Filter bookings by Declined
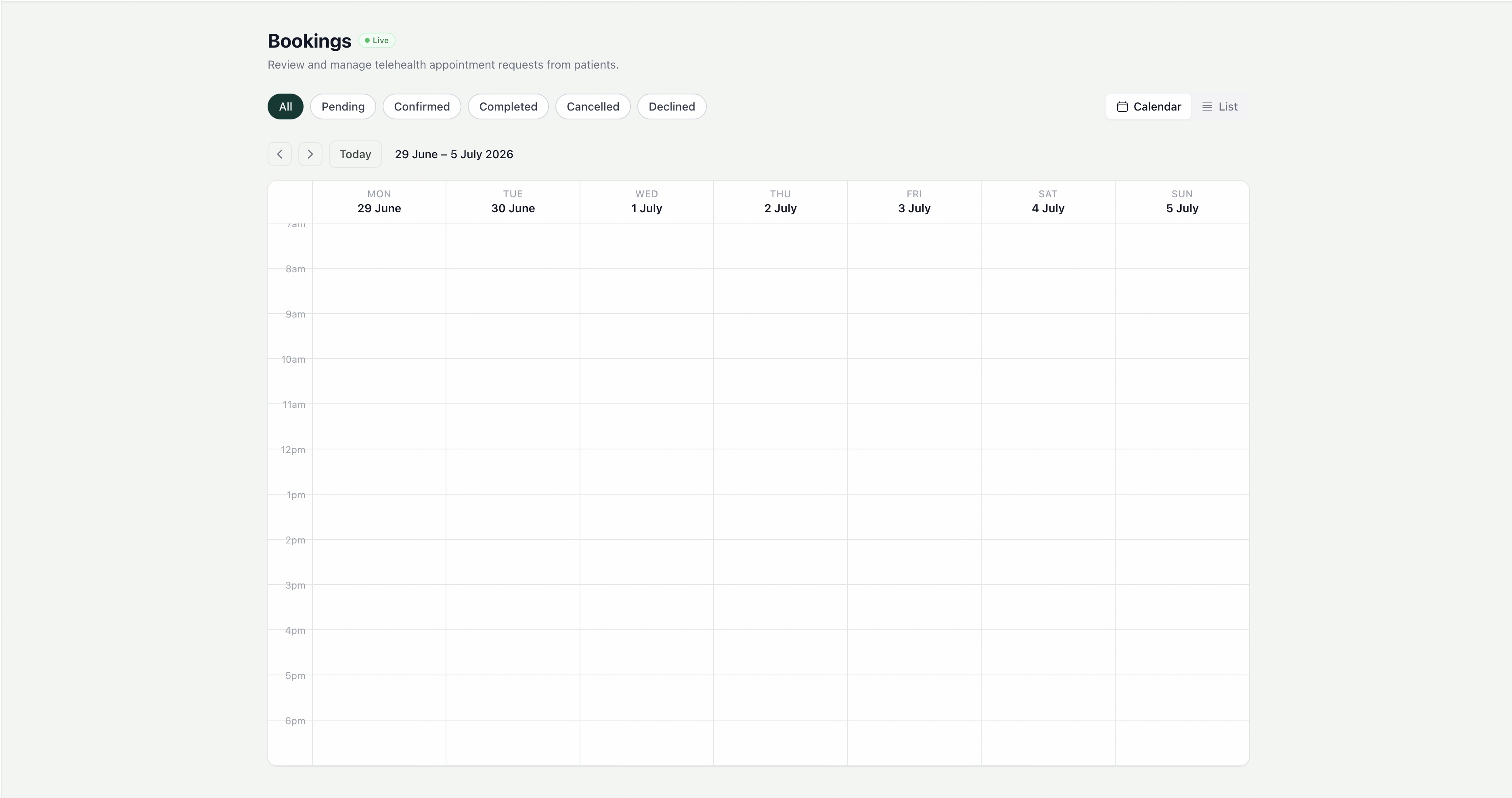The height and width of the screenshot is (798, 1512). point(672,107)
